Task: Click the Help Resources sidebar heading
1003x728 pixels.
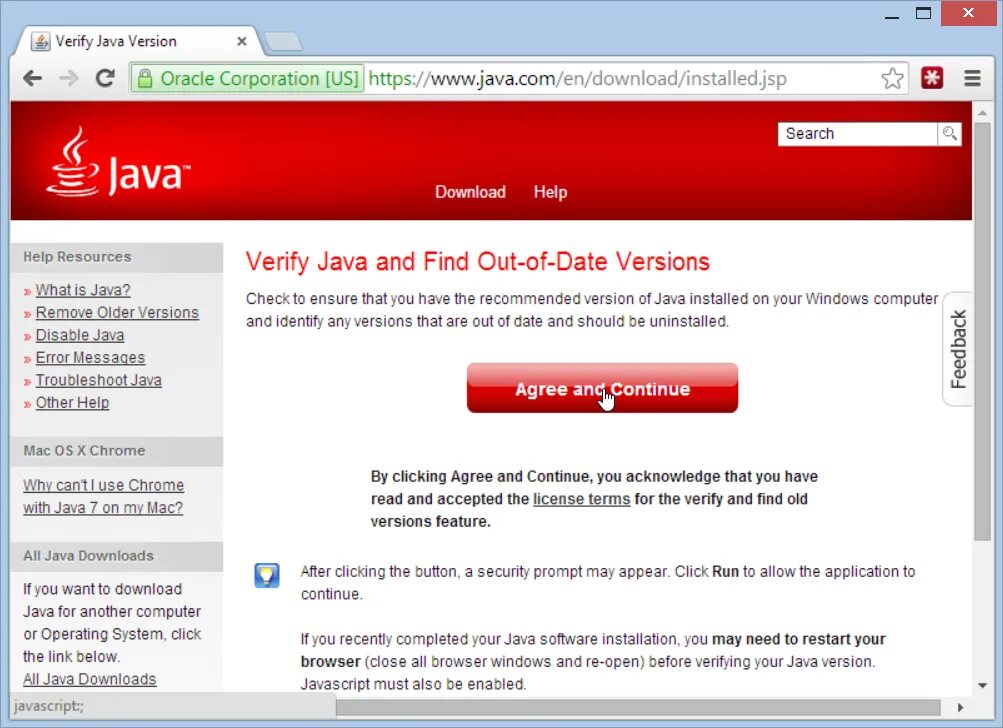Action: (77, 257)
